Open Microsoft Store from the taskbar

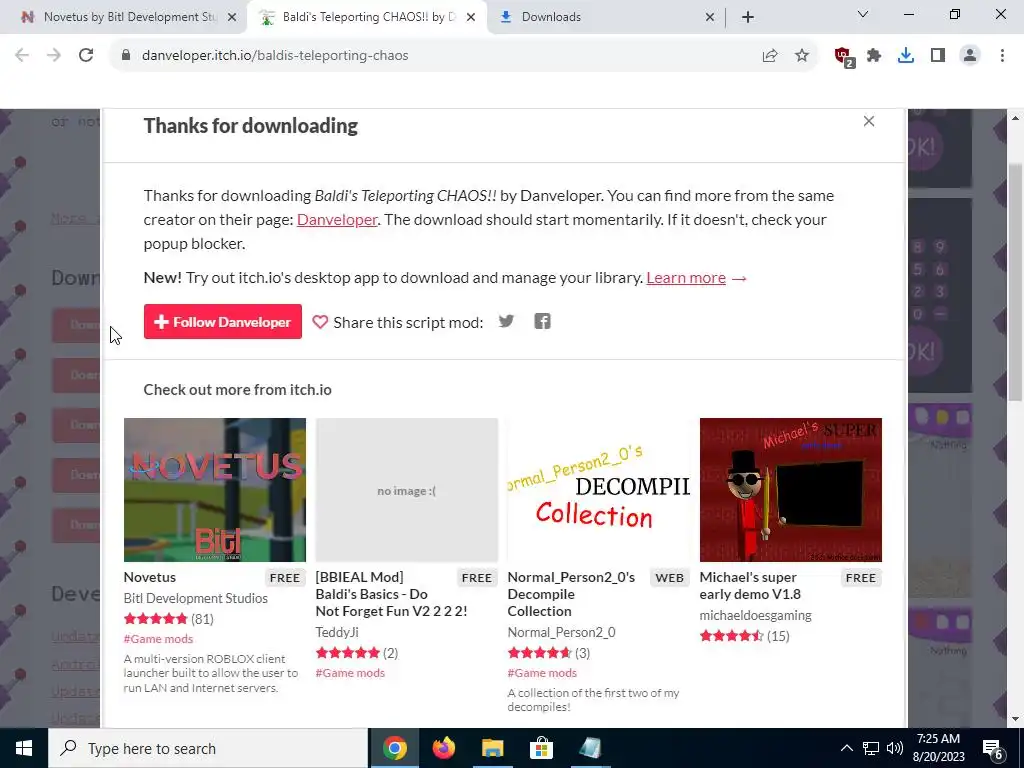point(541,748)
